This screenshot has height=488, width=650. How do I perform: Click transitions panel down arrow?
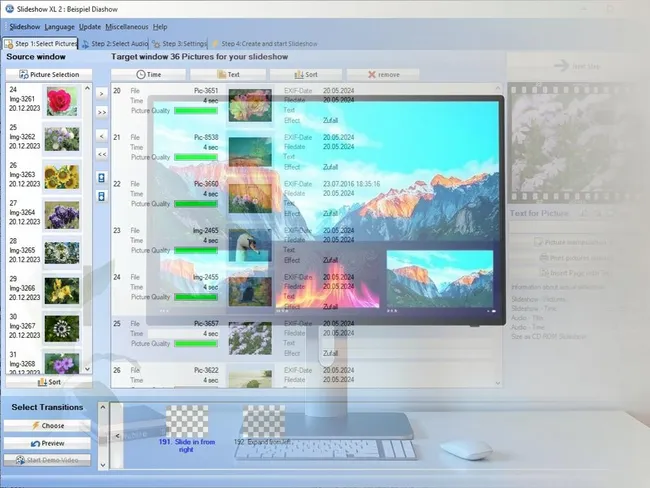pyautogui.click(x=103, y=465)
